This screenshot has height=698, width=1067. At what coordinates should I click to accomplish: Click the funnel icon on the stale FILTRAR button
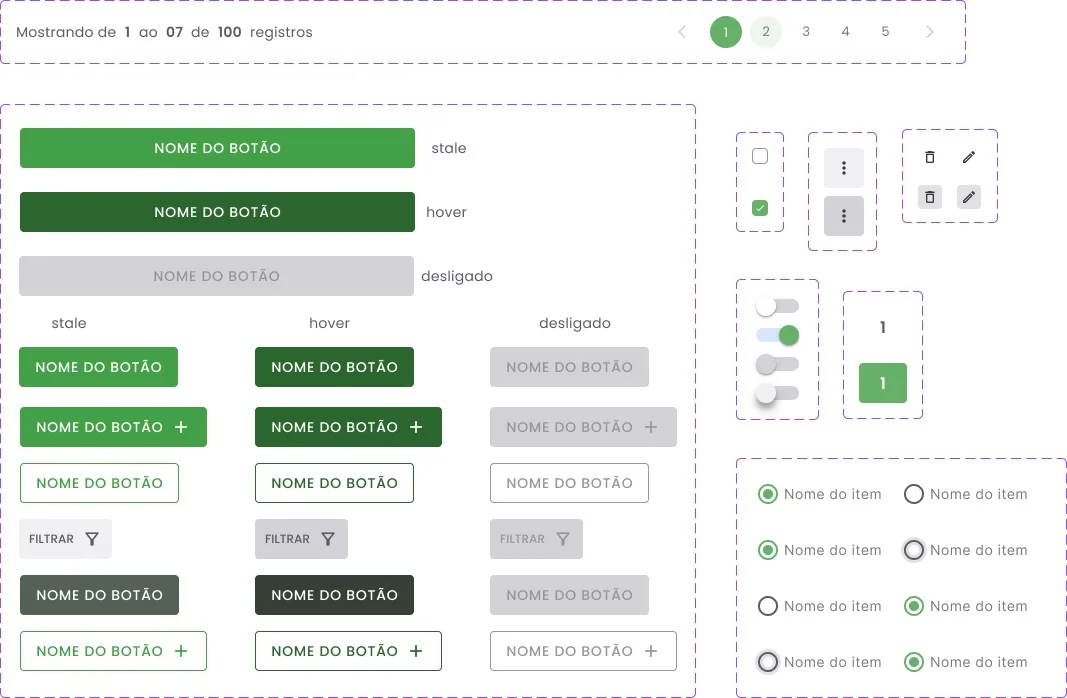[x=92, y=539]
